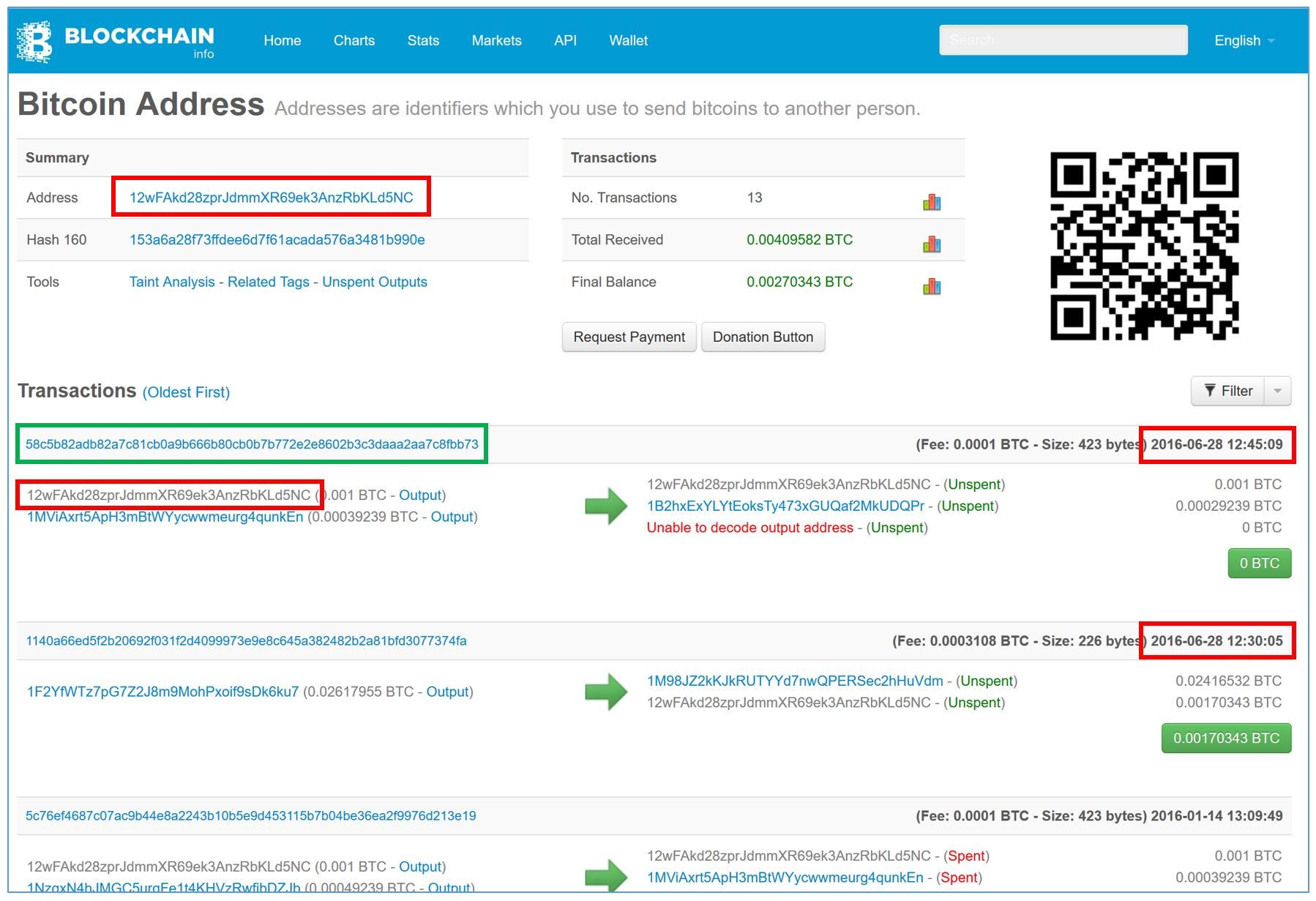Open summary address 12wFAkd28zprJdmmXR69ek3AnzRbKLd5NC link
Image resolution: width=1316 pixels, height=901 pixels.
(272, 198)
